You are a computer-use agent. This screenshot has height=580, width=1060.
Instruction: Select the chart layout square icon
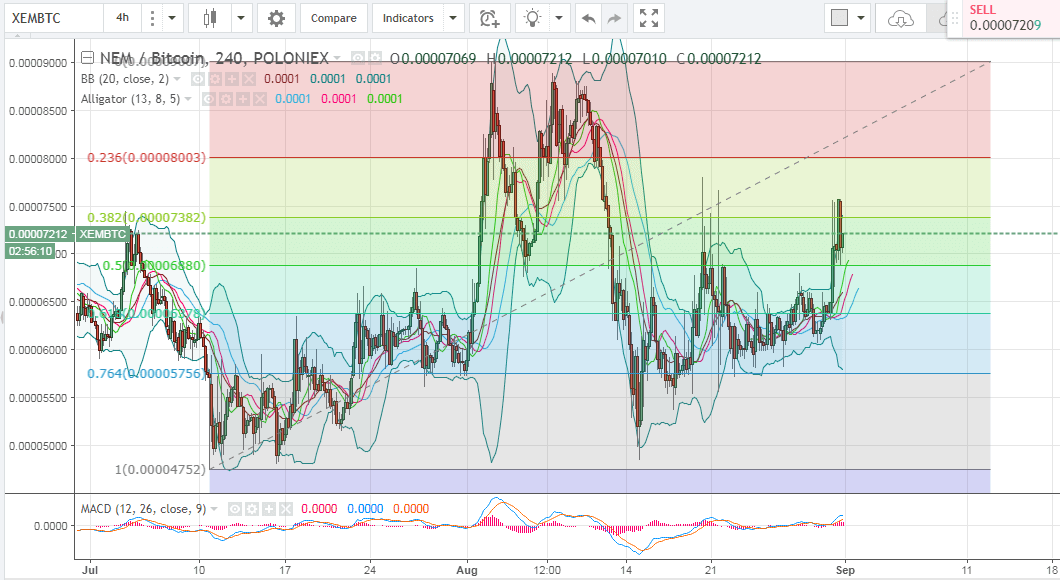coord(839,18)
